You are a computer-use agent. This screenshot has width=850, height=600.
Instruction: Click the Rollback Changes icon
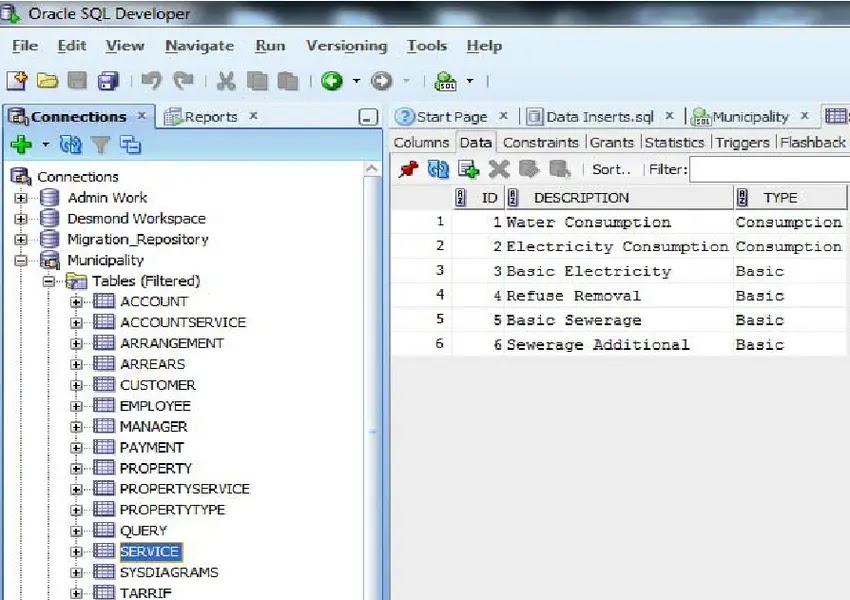pyautogui.click(x=559, y=170)
